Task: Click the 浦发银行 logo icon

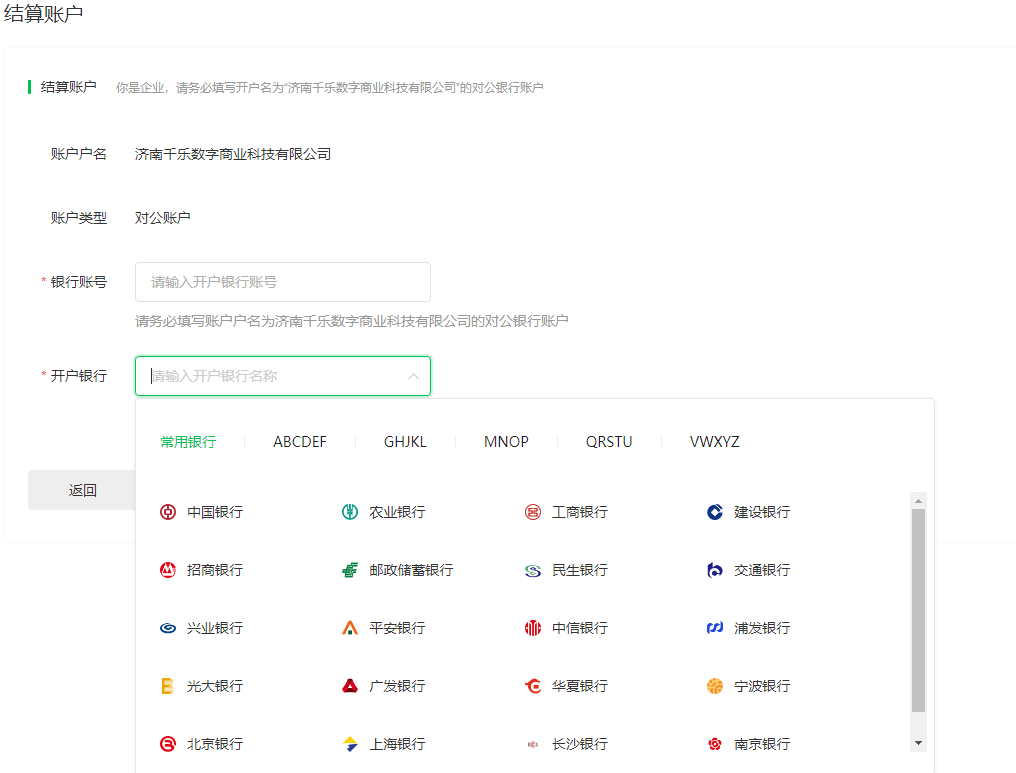Action: [x=715, y=628]
